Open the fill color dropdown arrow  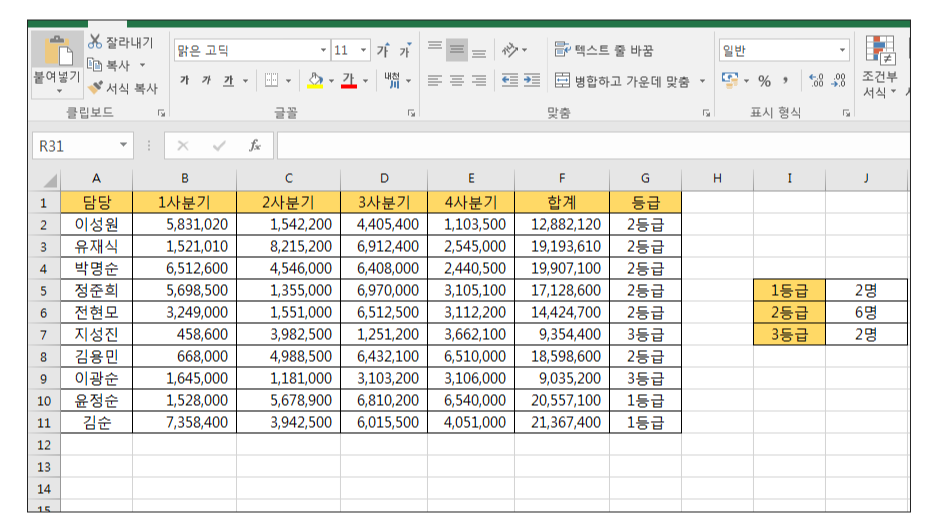331,81
